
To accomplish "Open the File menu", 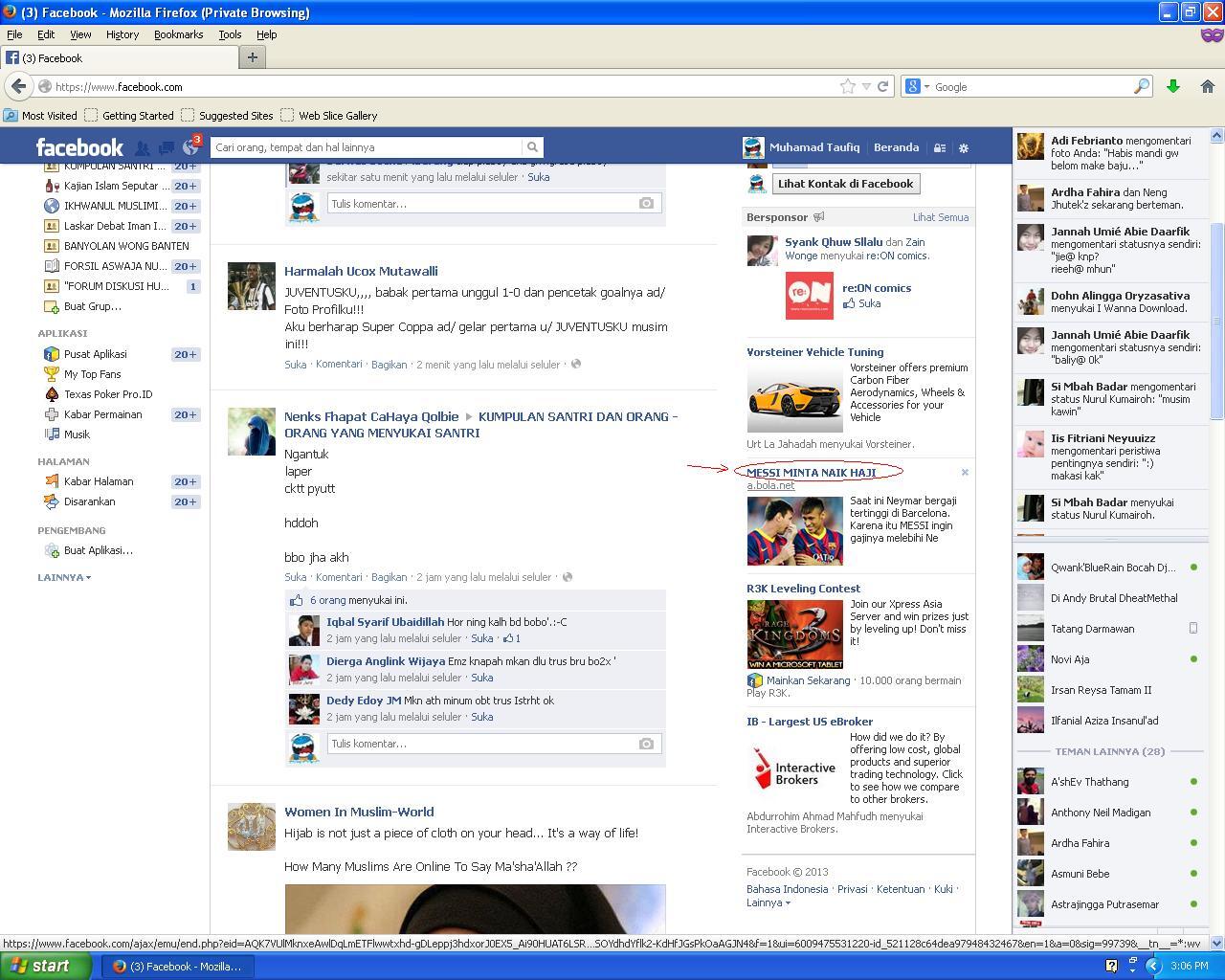I will 14,34.
